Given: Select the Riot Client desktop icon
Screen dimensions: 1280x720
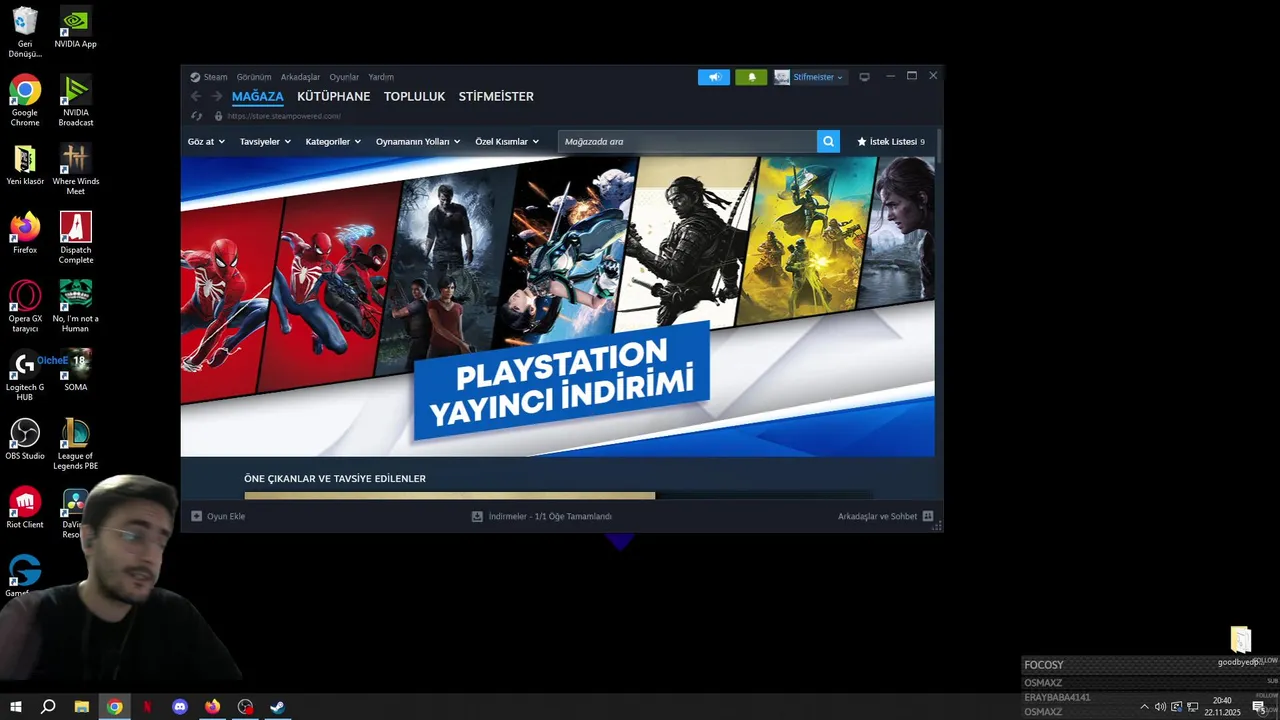Looking at the screenshot, I should pyautogui.click(x=25, y=507).
